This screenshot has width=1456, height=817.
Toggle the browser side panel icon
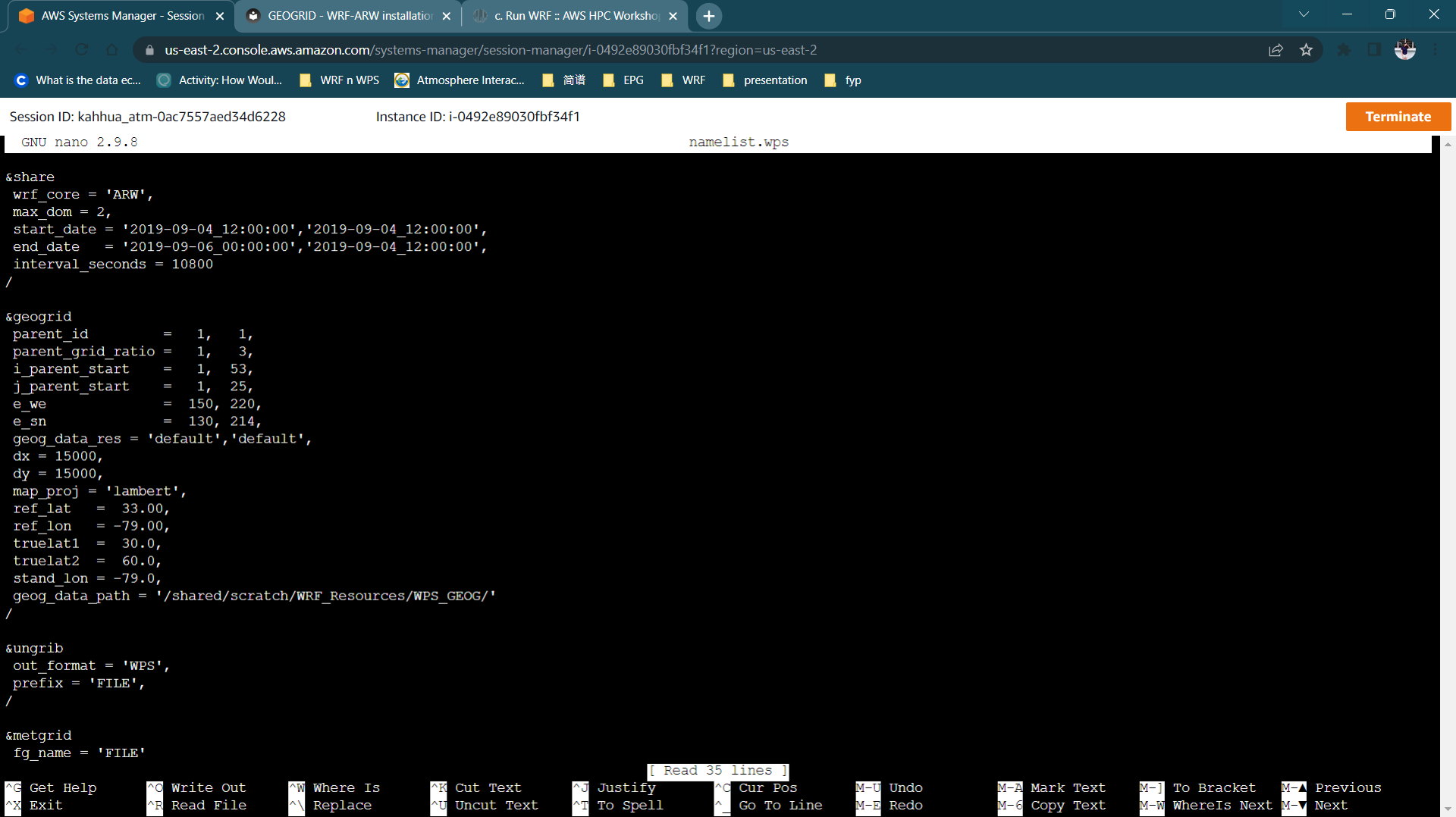point(1373,50)
